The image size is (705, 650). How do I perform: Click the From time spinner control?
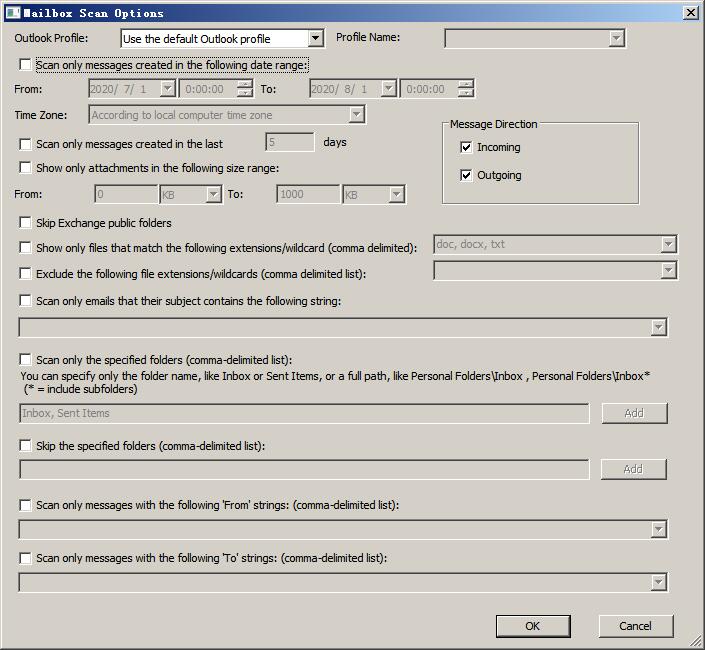click(245, 89)
